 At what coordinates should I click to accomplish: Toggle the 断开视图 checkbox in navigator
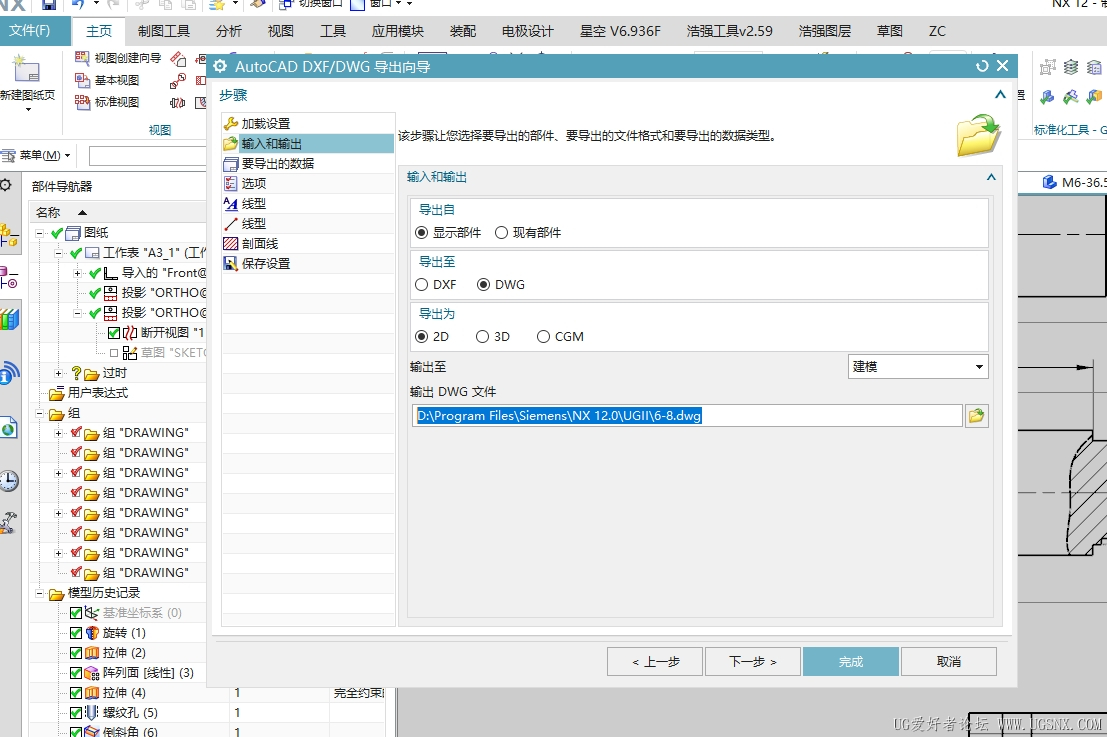pos(114,332)
